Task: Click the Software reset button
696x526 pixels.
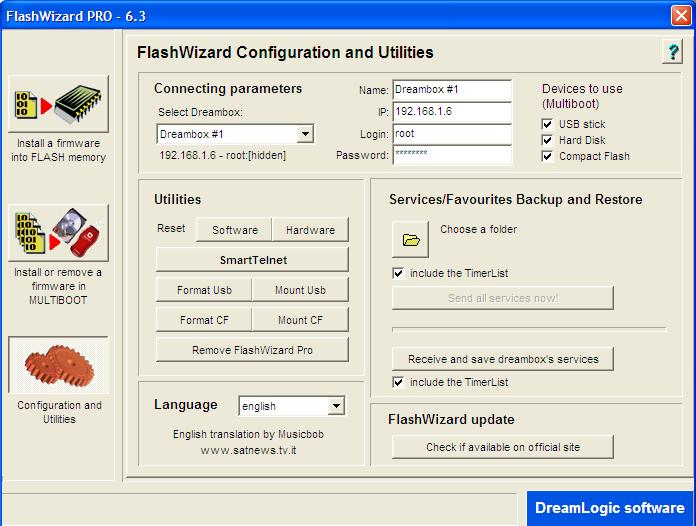Action: pos(234,230)
